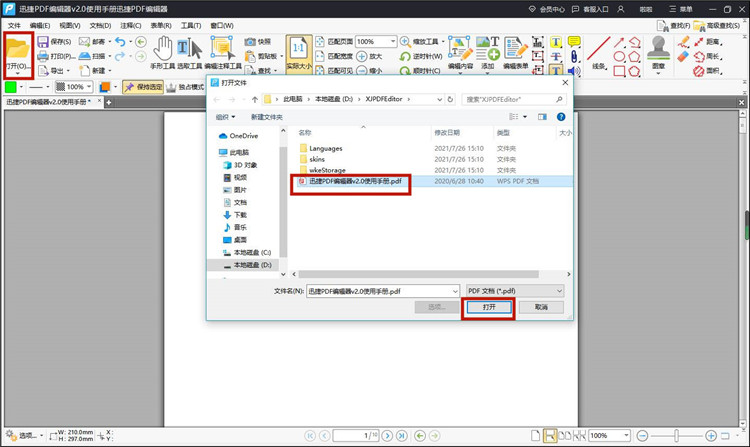Open the ribbon zoom 100% dropdown
The image size is (750, 447).
(x=393, y=42)
